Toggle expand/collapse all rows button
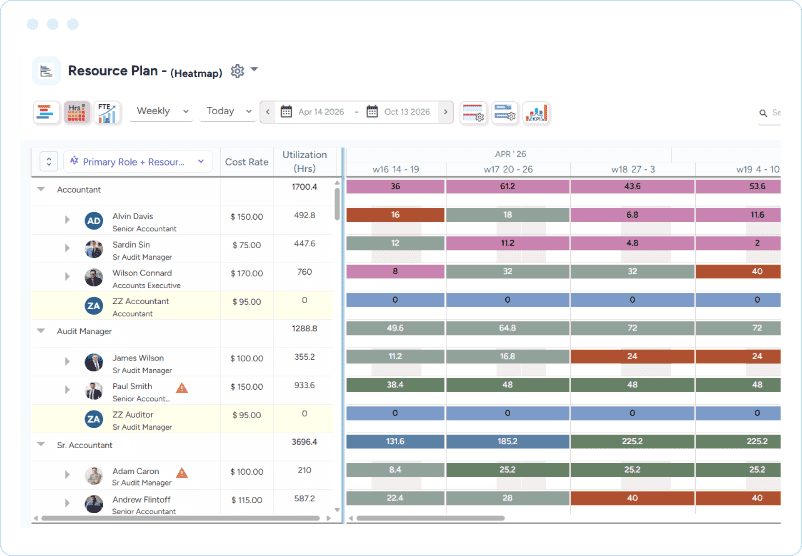The width and height of the screenshot is (802, 556). pyautogui.click(x=49, y=162)
